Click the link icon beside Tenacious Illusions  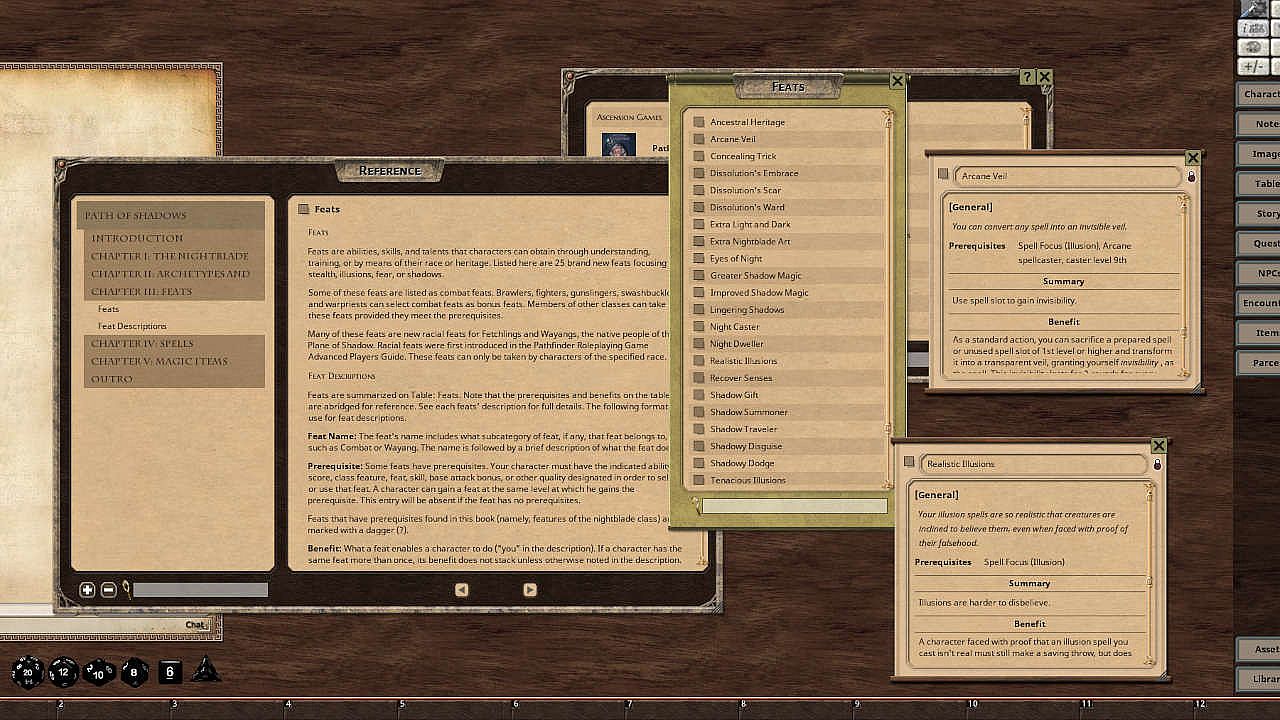[x=699, y=480]
